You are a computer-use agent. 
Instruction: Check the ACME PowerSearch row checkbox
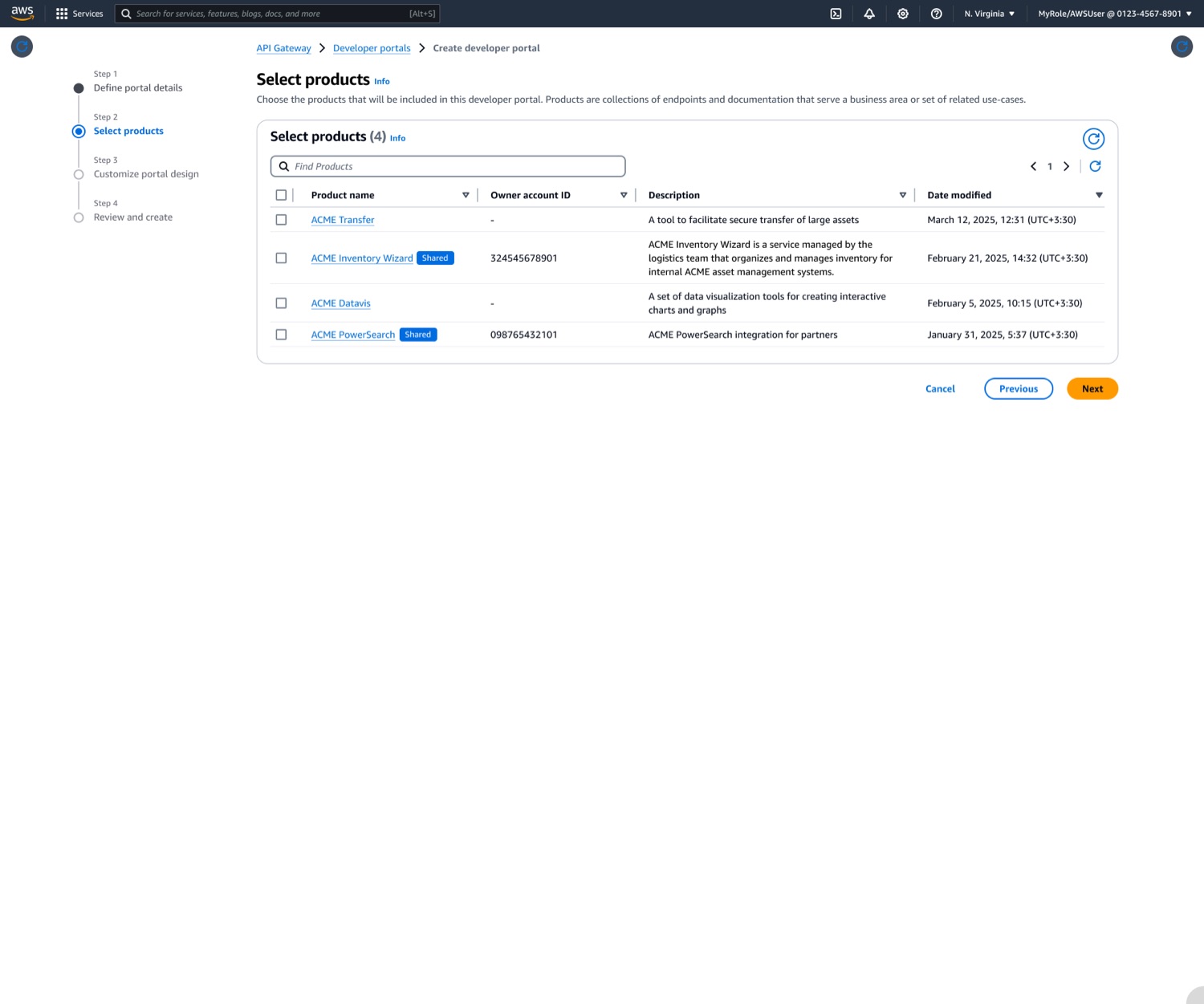[281, 335]
